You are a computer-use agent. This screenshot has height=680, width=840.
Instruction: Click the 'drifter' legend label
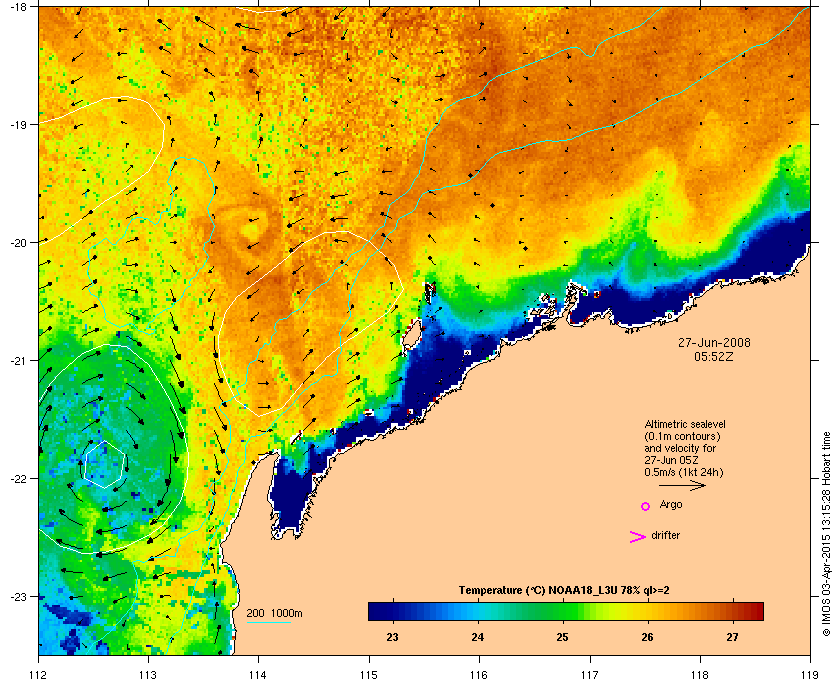click(x=665, y=535)
